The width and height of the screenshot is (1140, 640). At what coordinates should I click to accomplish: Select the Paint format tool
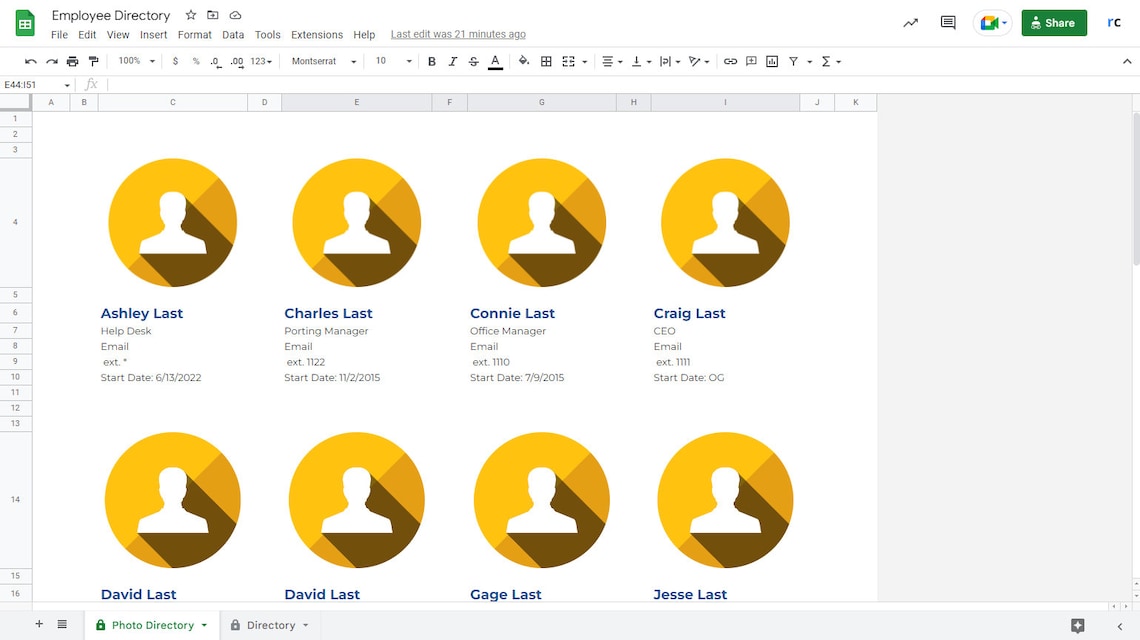(93, 62)
